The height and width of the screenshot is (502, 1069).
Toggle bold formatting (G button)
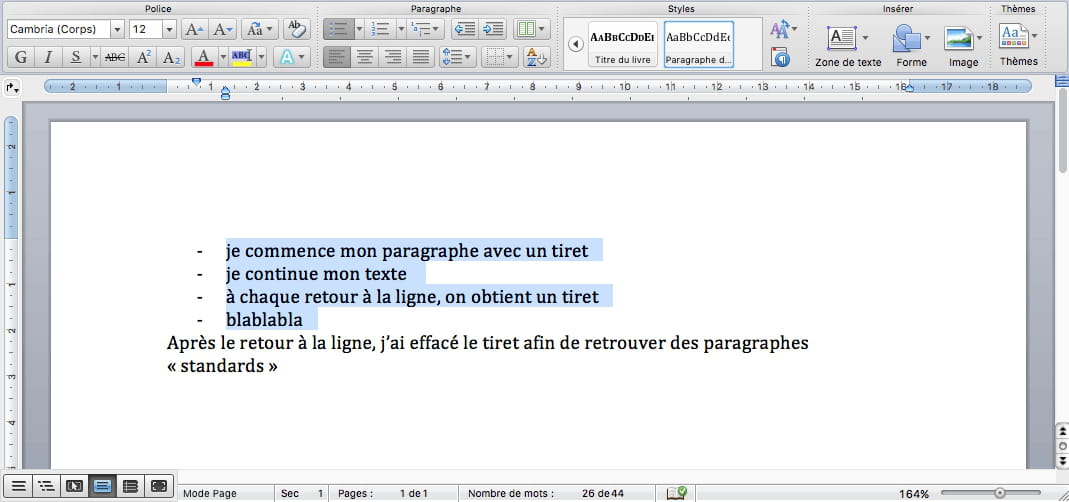click(x=20, y=57)
